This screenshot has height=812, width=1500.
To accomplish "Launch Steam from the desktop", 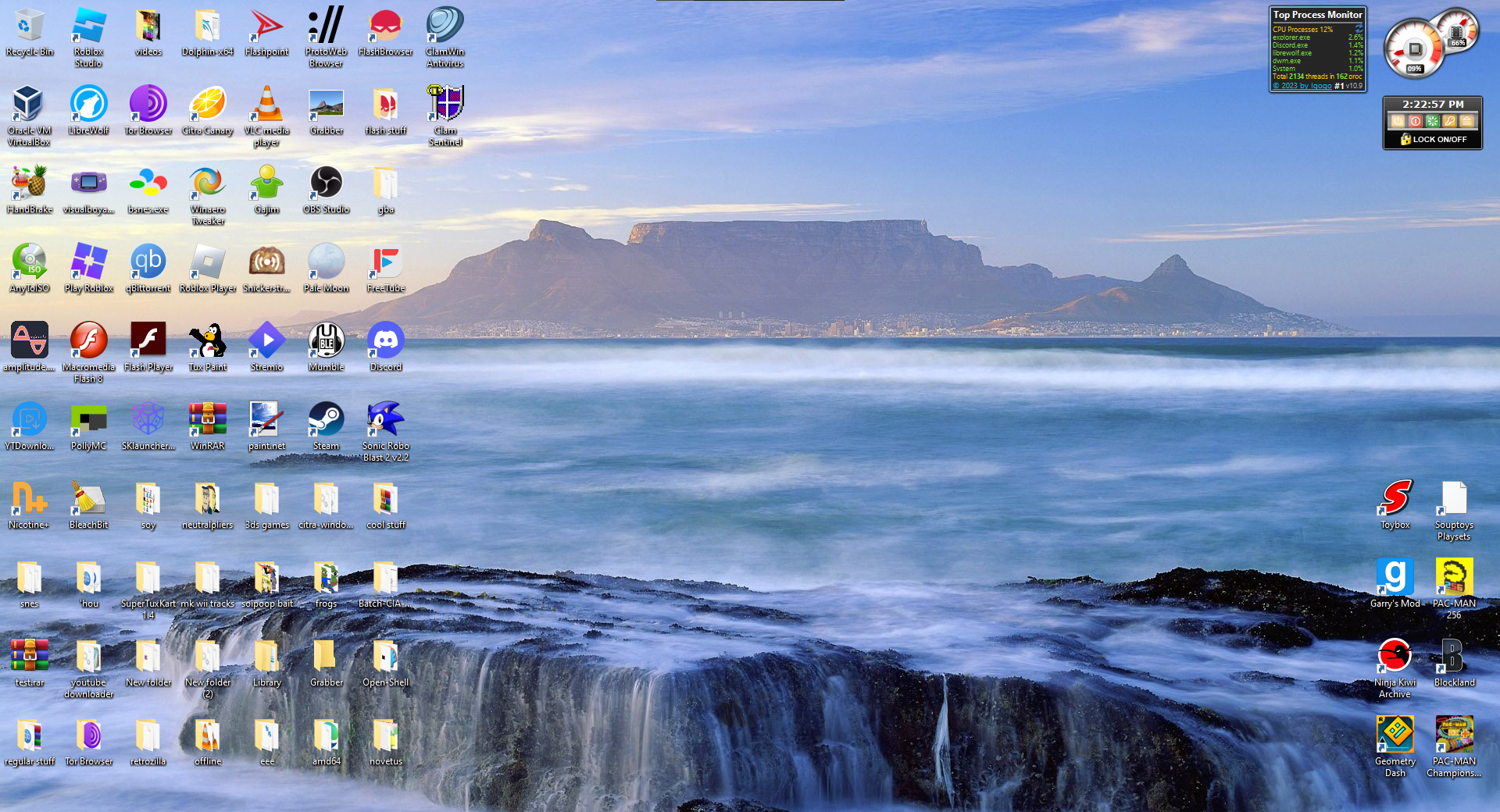I will click(x=326, y=420).
